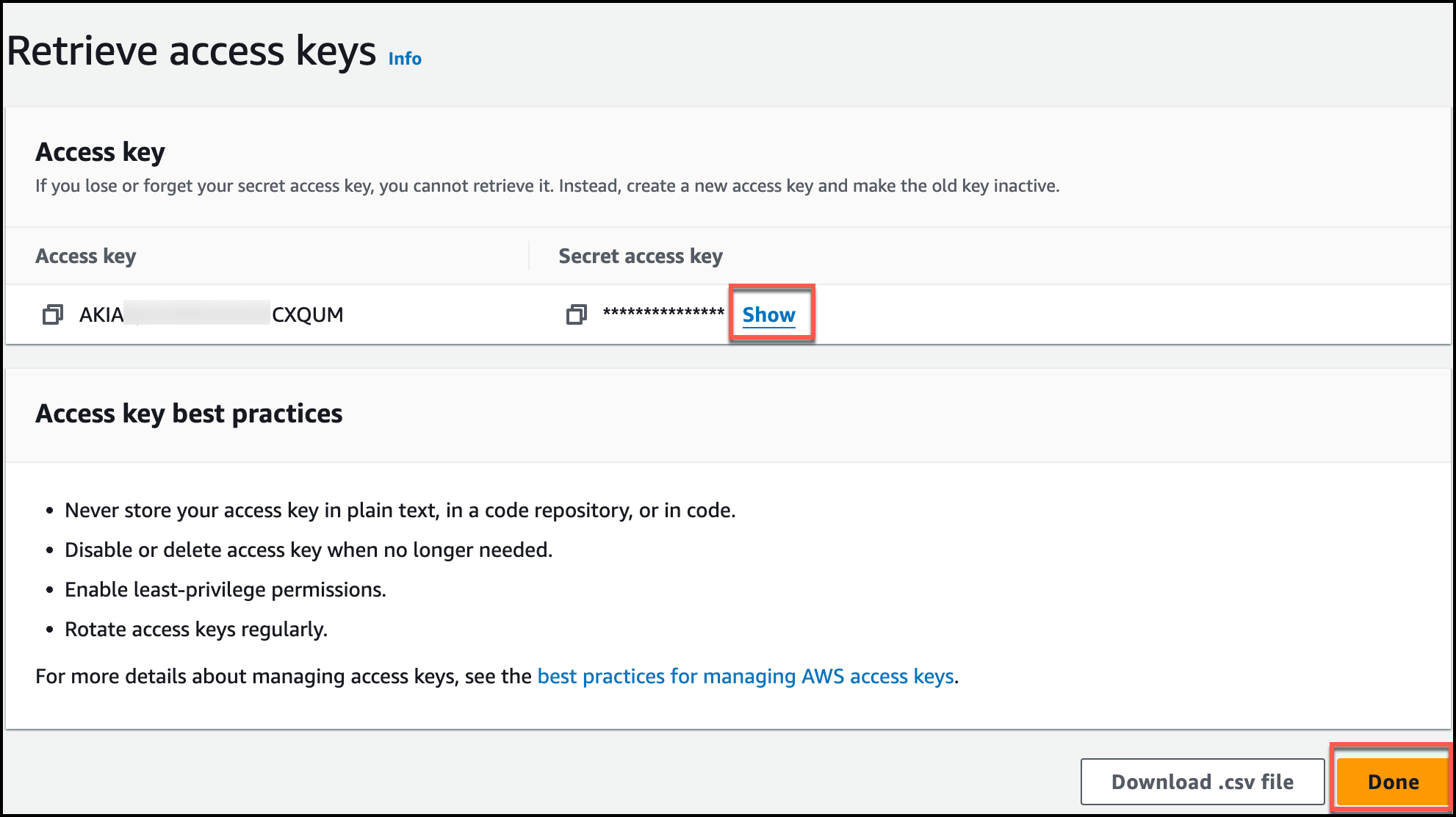This screenshot has width=1456, height=817.
Task: Show the hidden secret access key
Action: click(768, 314)
